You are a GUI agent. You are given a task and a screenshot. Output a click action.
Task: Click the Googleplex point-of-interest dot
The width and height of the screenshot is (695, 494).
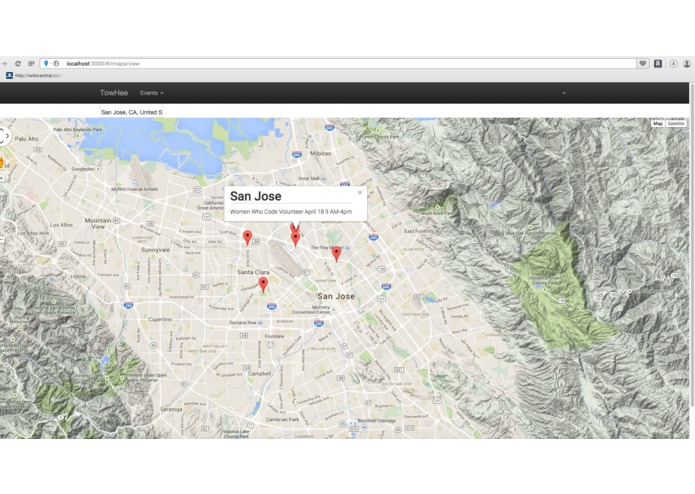[98, 169]
